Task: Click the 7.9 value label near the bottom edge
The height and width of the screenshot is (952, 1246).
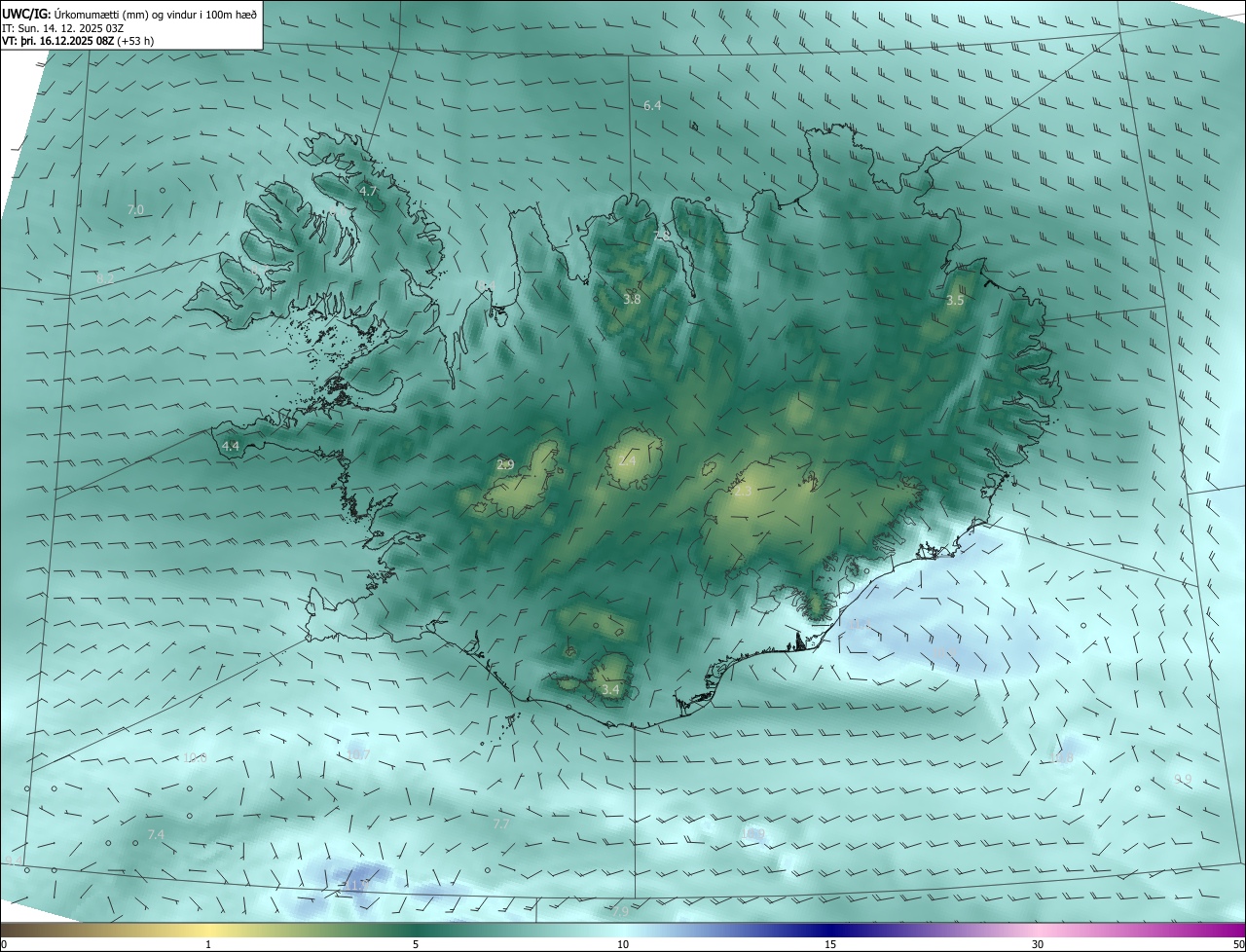Action: pyautogui.click(x=620, y=911)
